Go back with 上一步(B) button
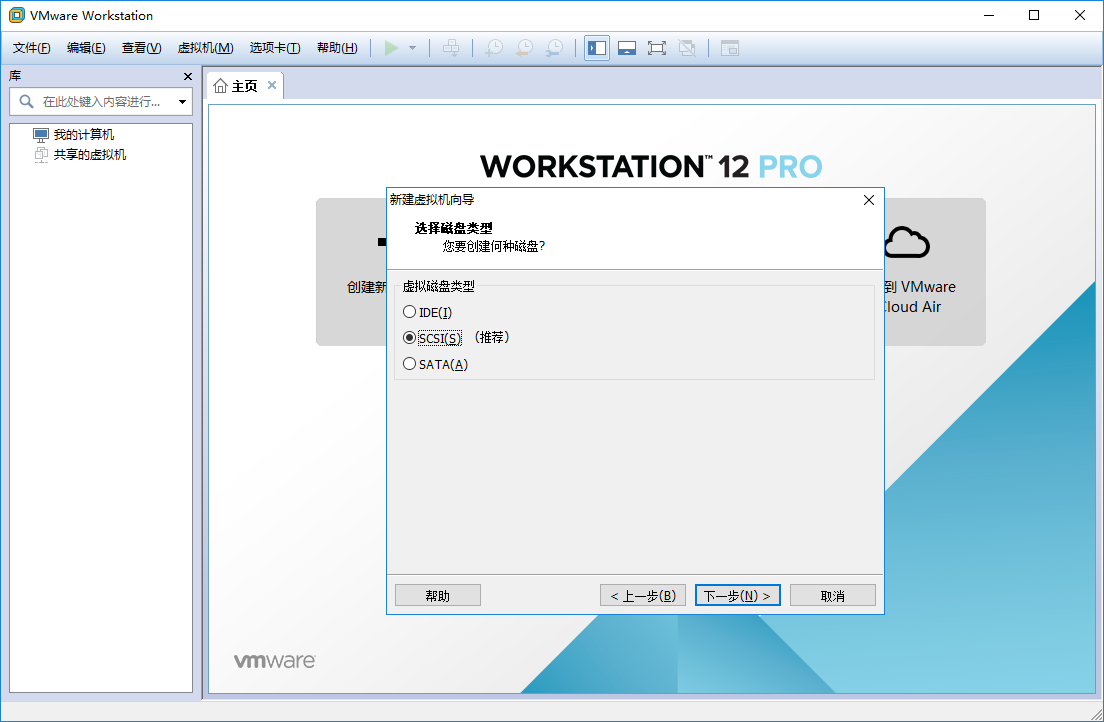Viewport: 1104px width, 722px height. coord(643,595)
